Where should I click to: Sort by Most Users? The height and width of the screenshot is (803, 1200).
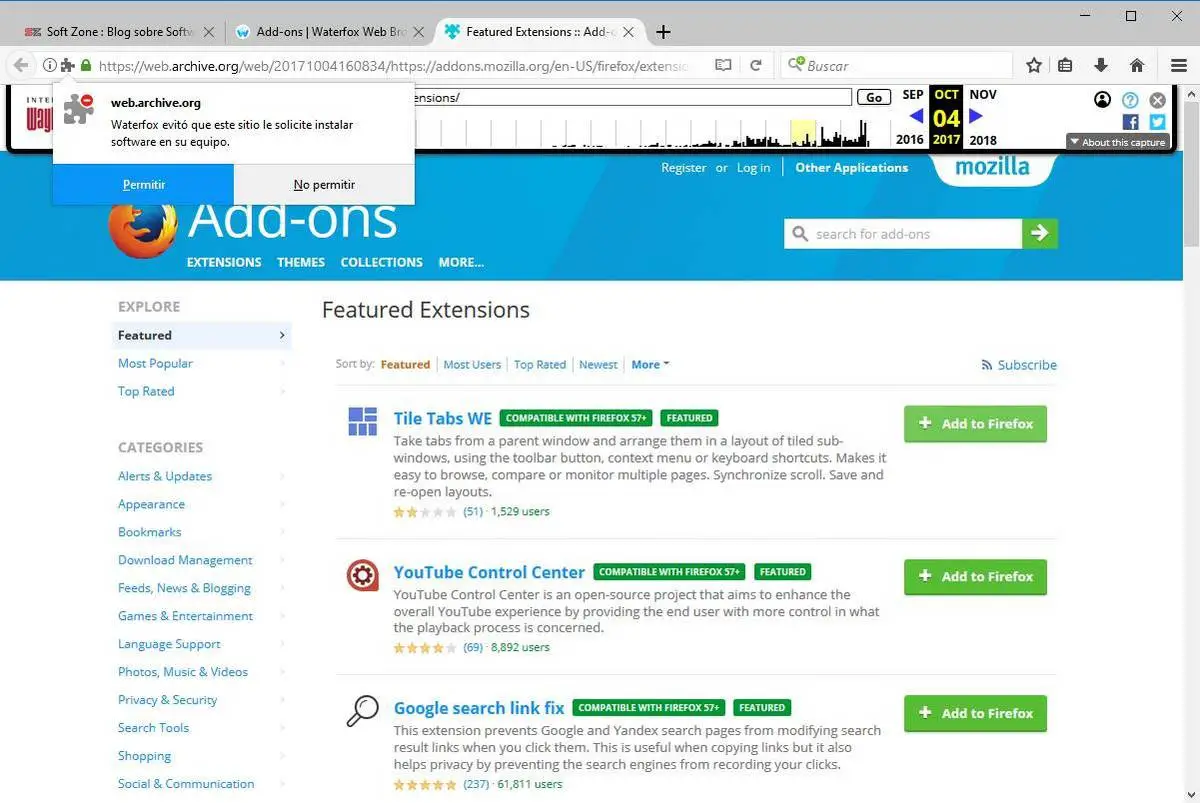(x=472, y=365)
